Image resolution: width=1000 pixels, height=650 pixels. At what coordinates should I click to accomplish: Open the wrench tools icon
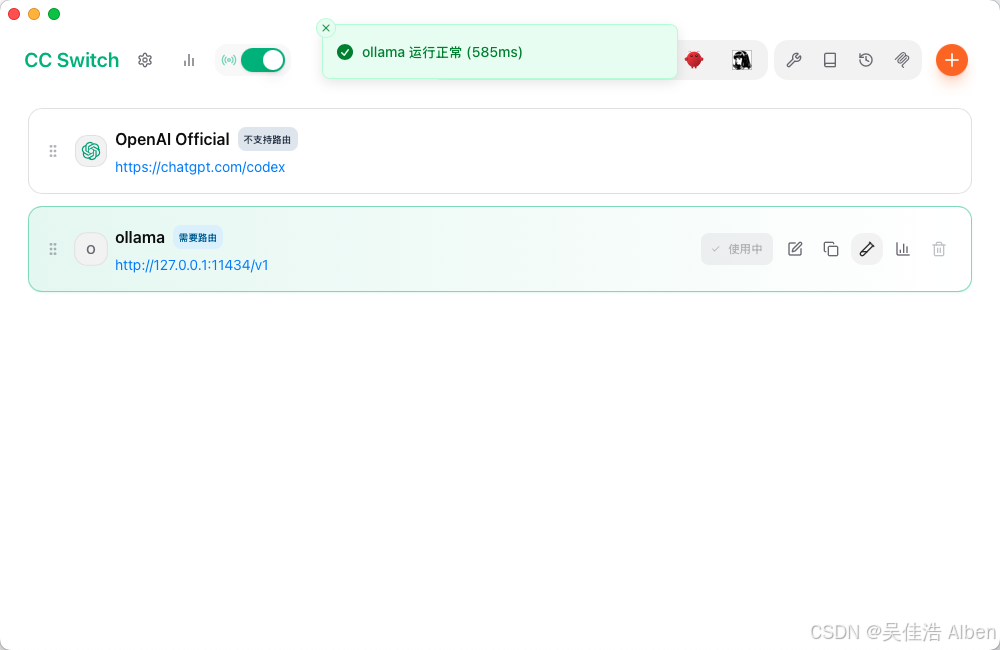[x=794, y=60]
